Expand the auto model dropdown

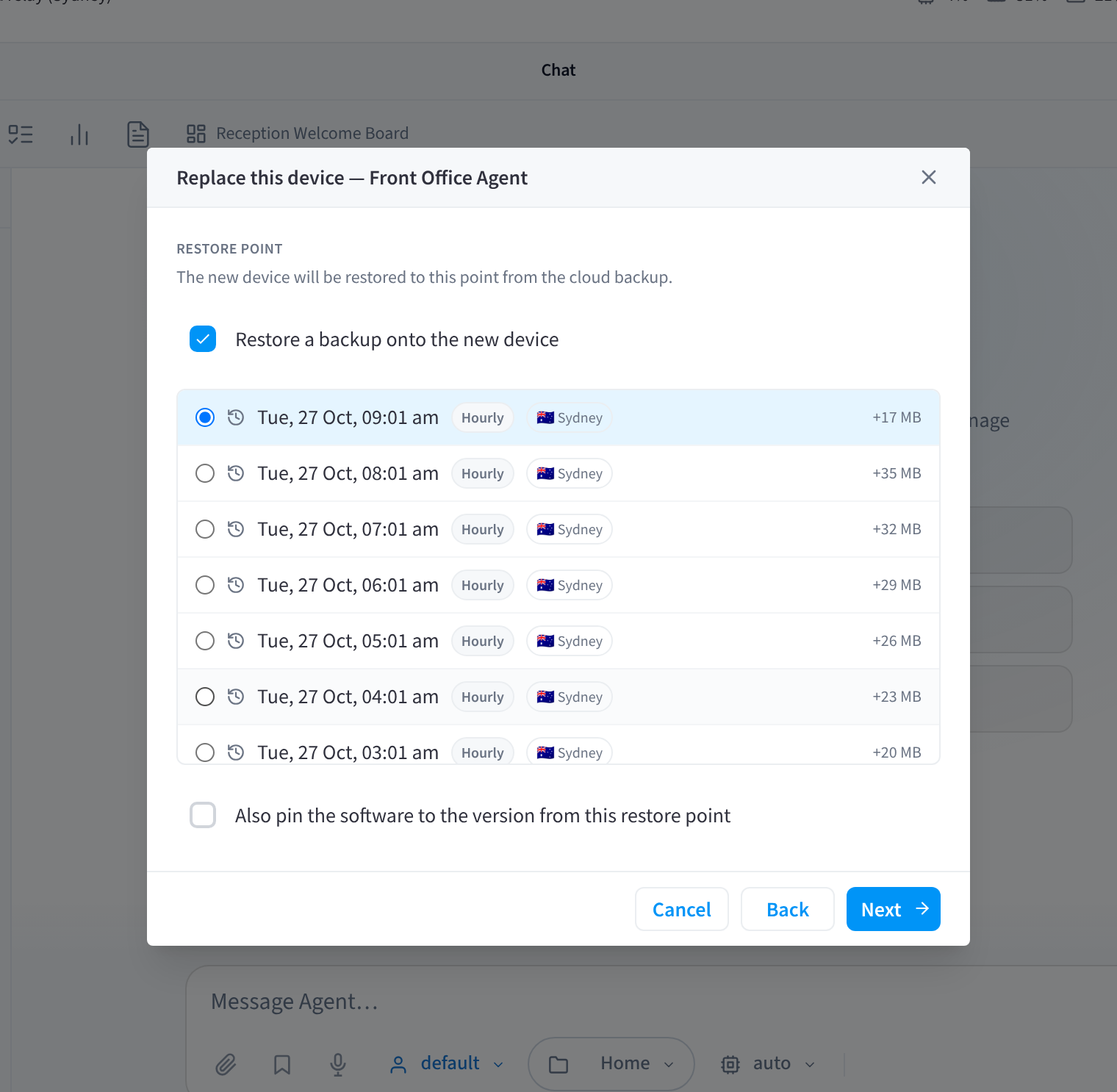[x=769, y=1063]
